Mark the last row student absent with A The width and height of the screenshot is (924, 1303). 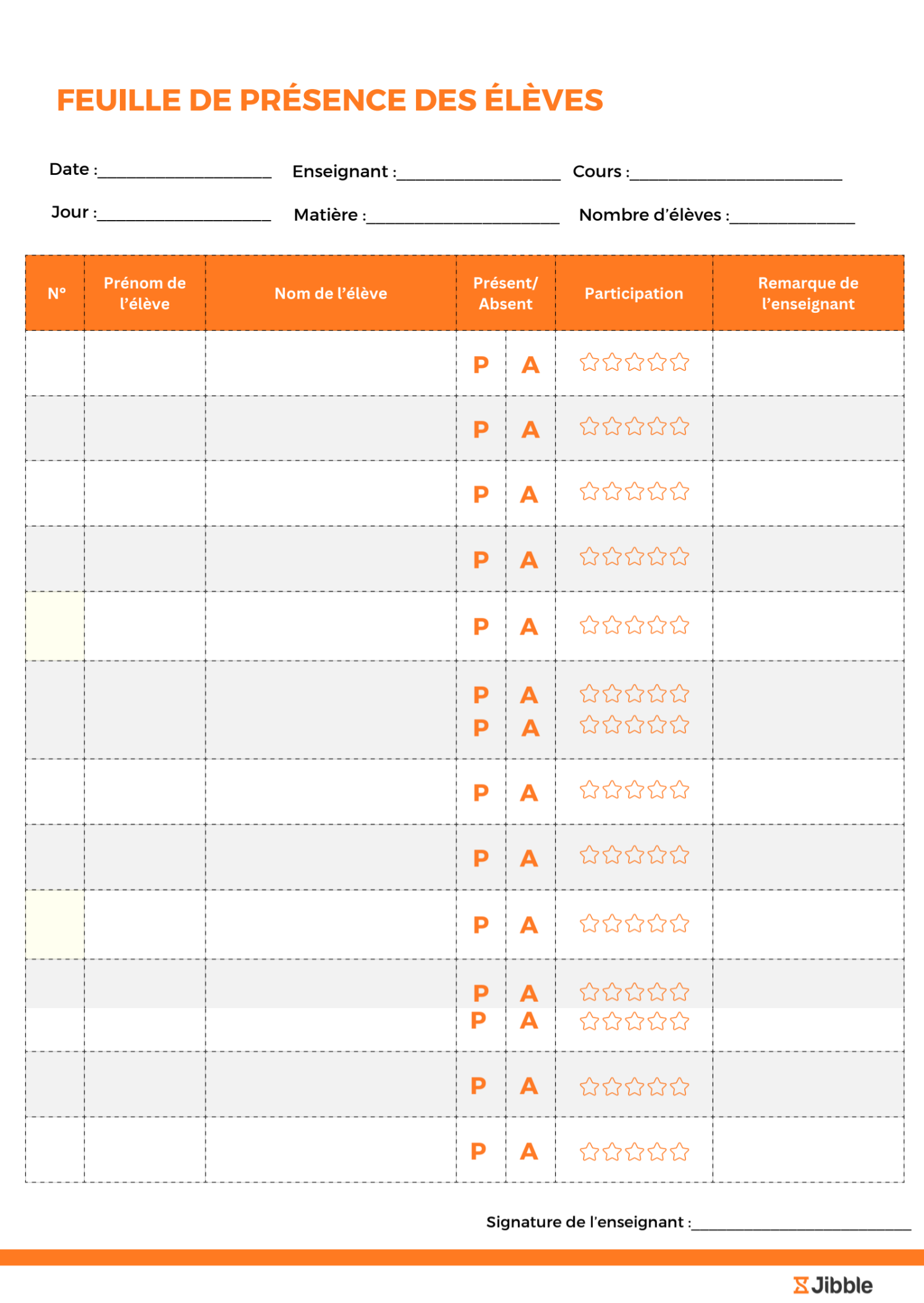(x=529, y=1152)
